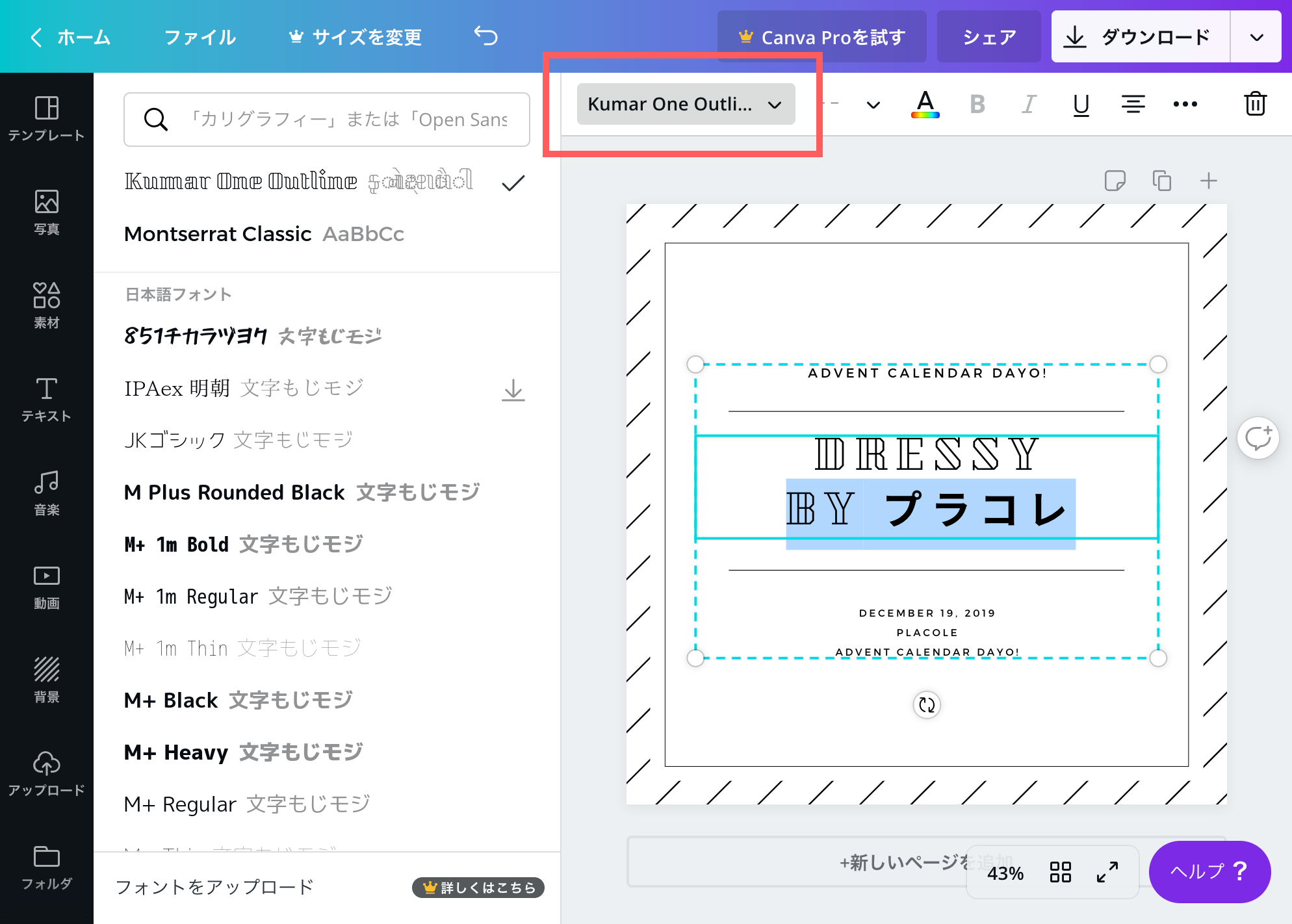The width and height of the screenshot is (1292, 924).
Task: Open the 背景 (Background) panel
Action: 46,680
